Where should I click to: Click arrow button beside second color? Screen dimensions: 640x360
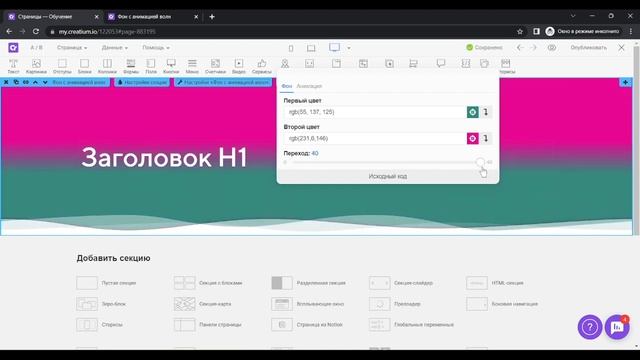point(486,138)
